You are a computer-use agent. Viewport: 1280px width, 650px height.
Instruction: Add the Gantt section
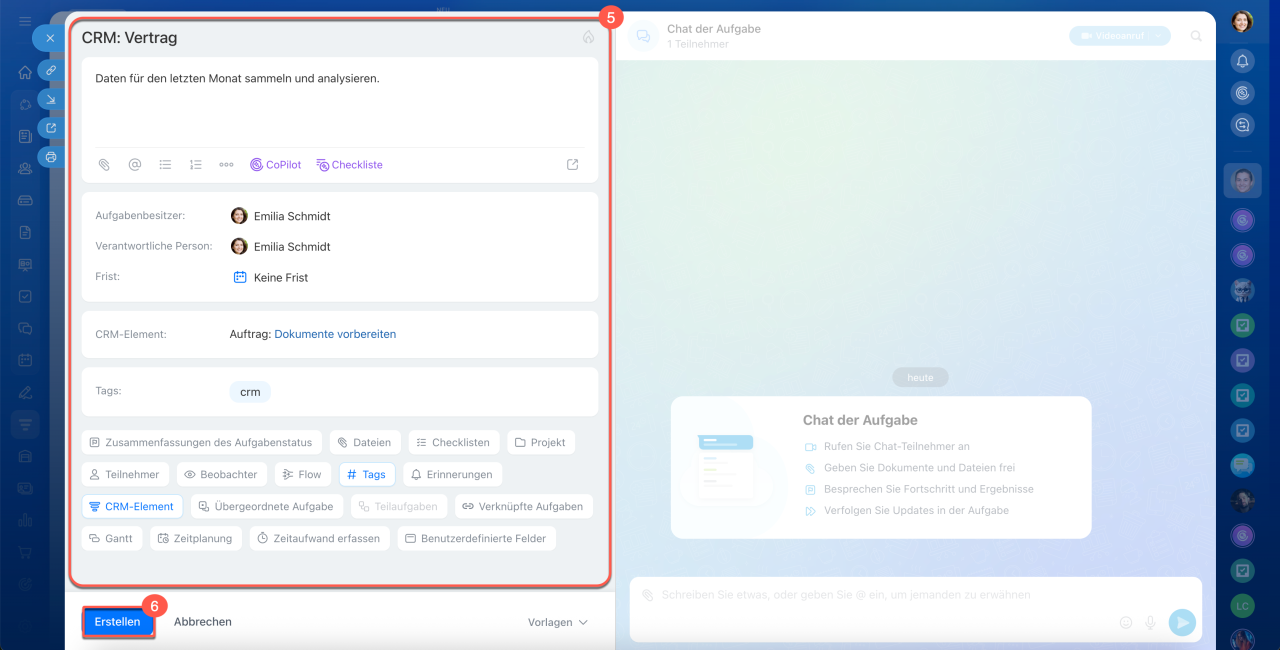(x=111, y=538)
